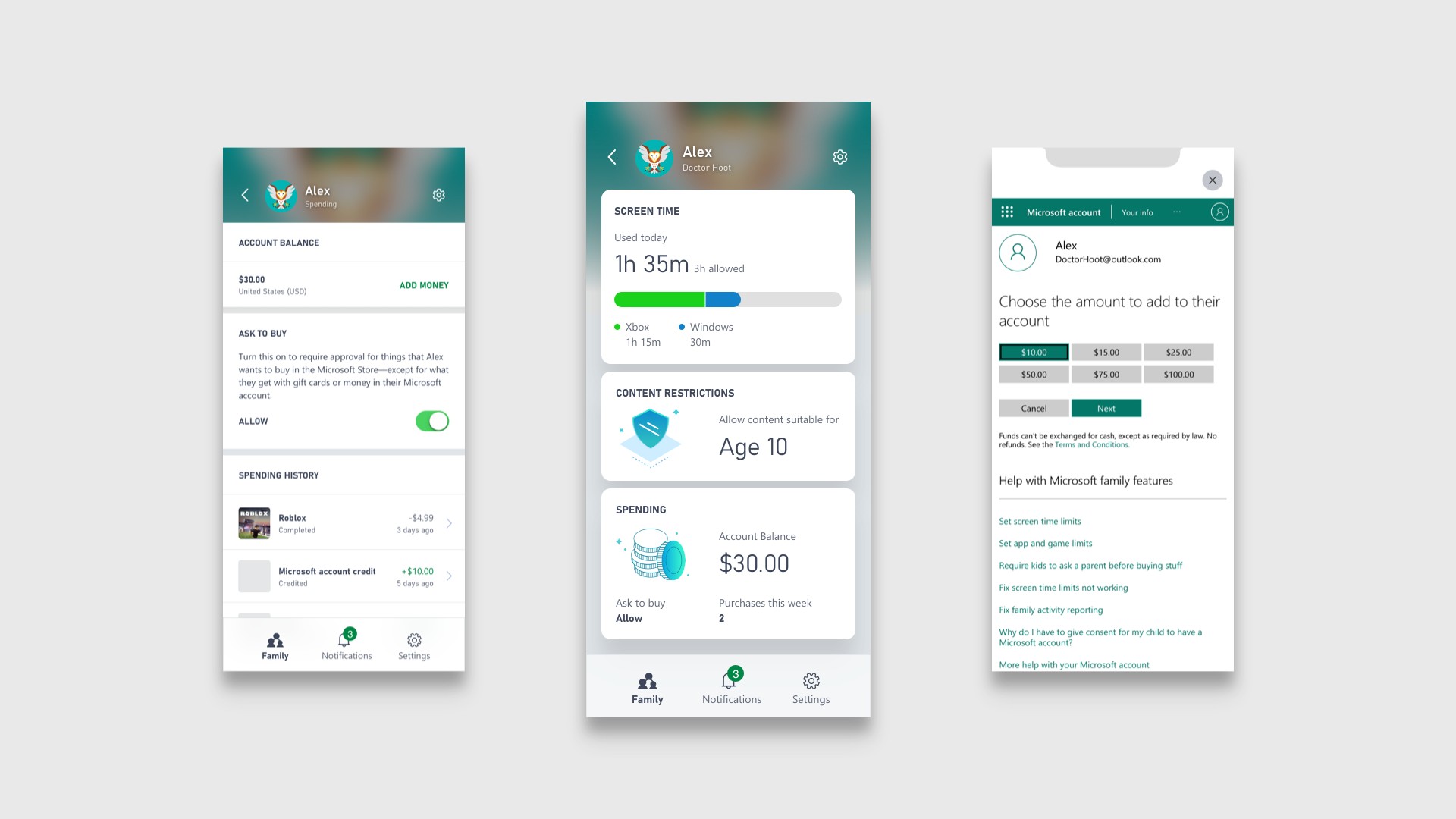Screen dimensions: 1456x819
Task: Switch to Settings tab bottom navigation
Action: click(810, 686)
